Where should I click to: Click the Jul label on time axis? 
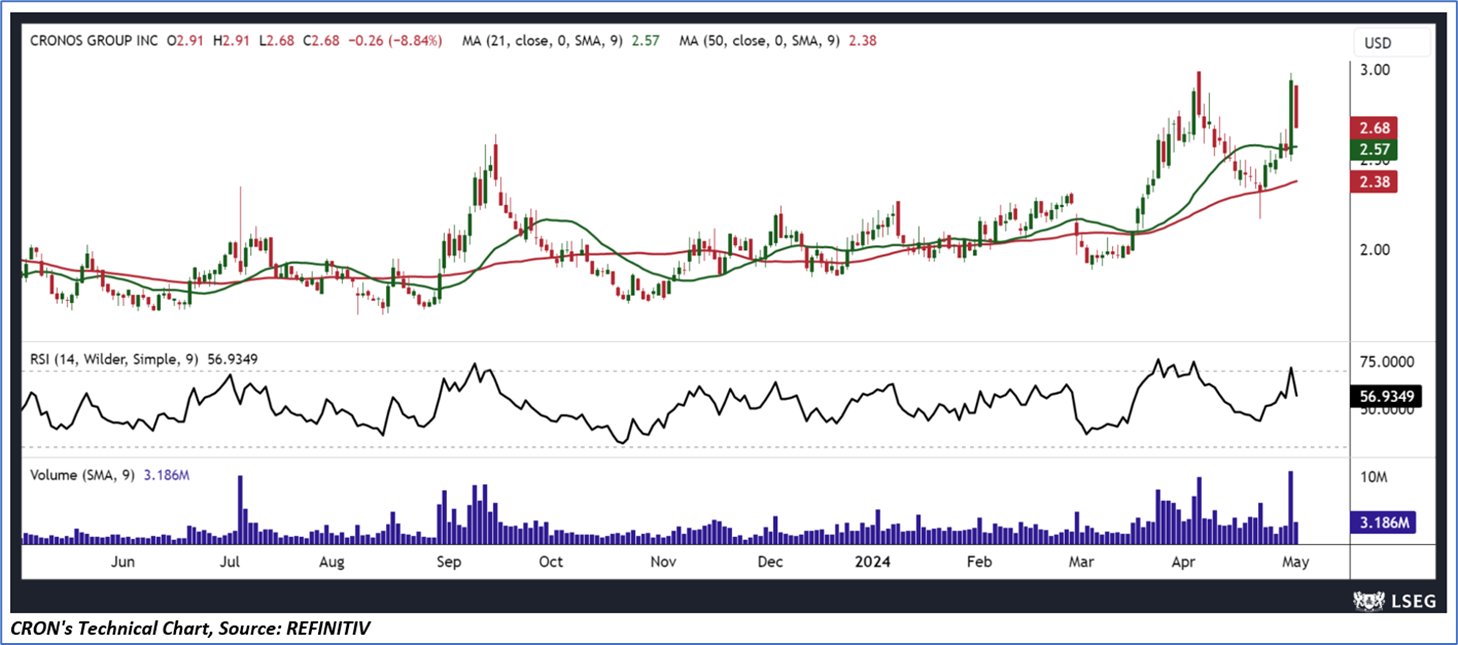point(230,562)
